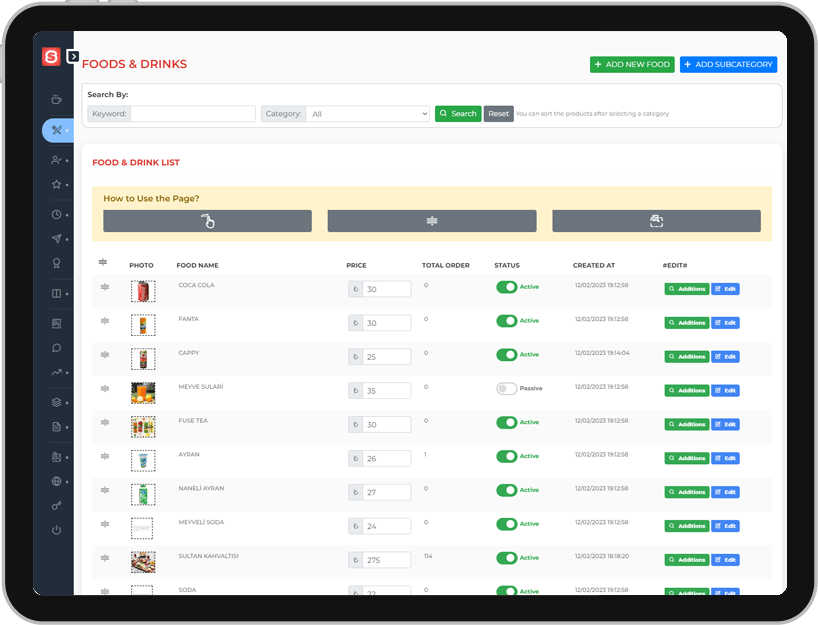Open the layers stack sidebar icon

pos(57,402)
